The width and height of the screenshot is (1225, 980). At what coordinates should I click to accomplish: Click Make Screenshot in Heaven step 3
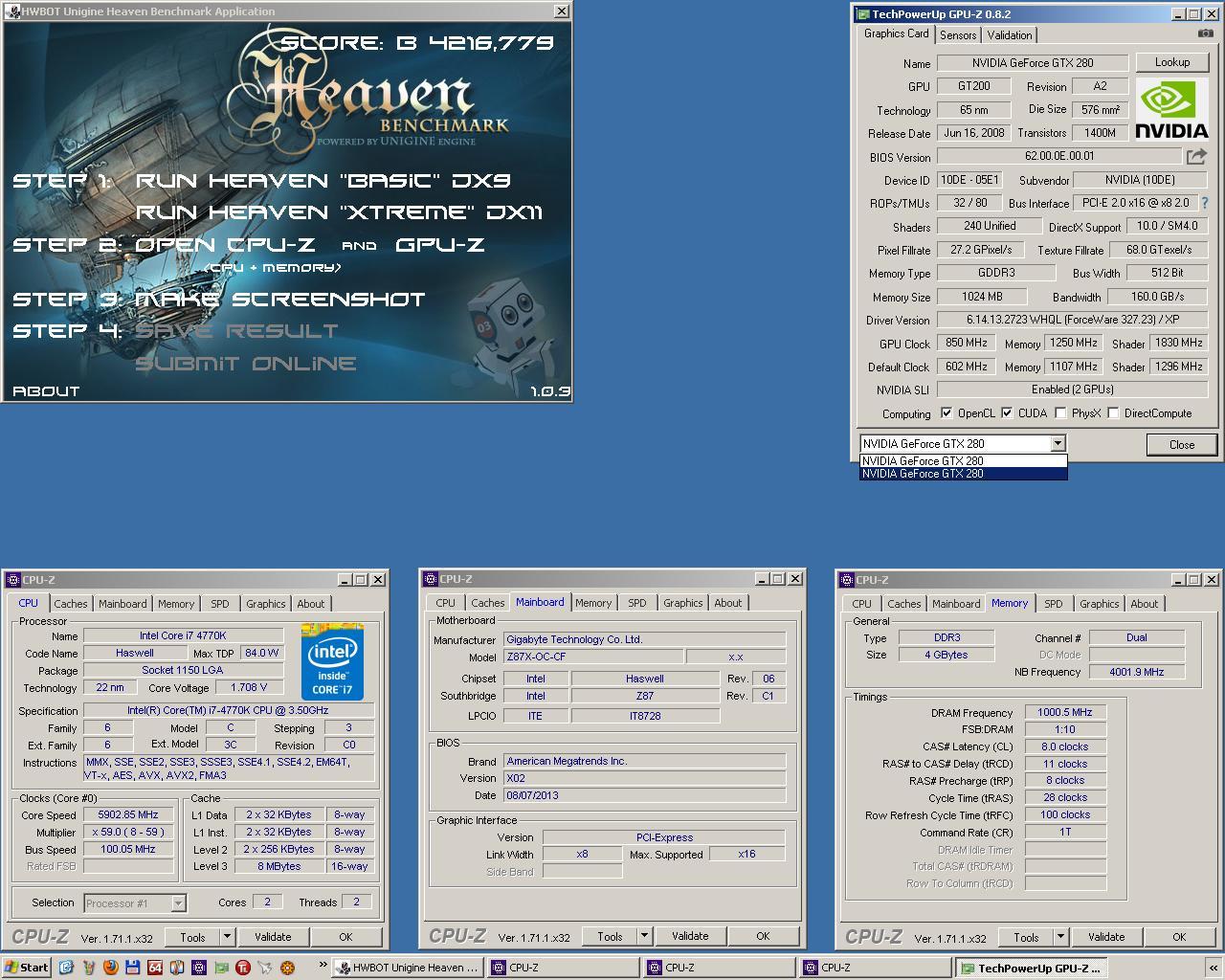pyautogui.click(x=280, y=300)
